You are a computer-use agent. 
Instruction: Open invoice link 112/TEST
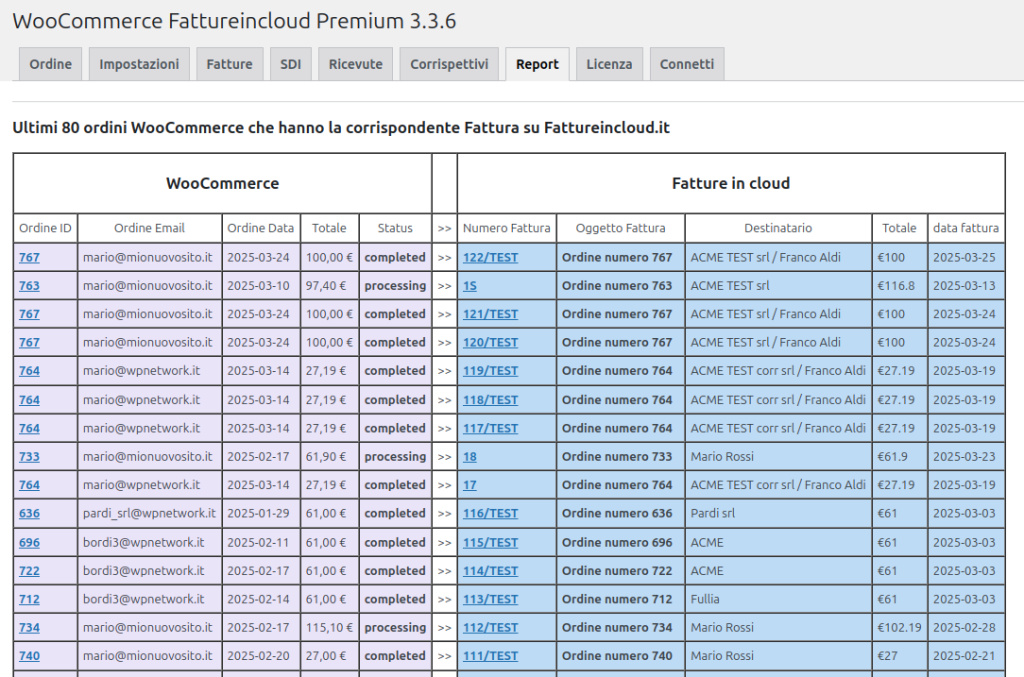[x=490, y=627]
